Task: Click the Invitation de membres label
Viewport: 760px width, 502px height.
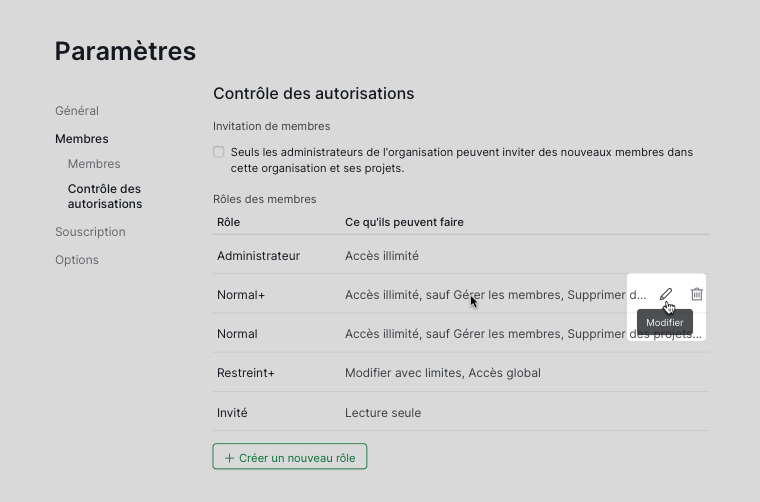Action: [271, 126]
